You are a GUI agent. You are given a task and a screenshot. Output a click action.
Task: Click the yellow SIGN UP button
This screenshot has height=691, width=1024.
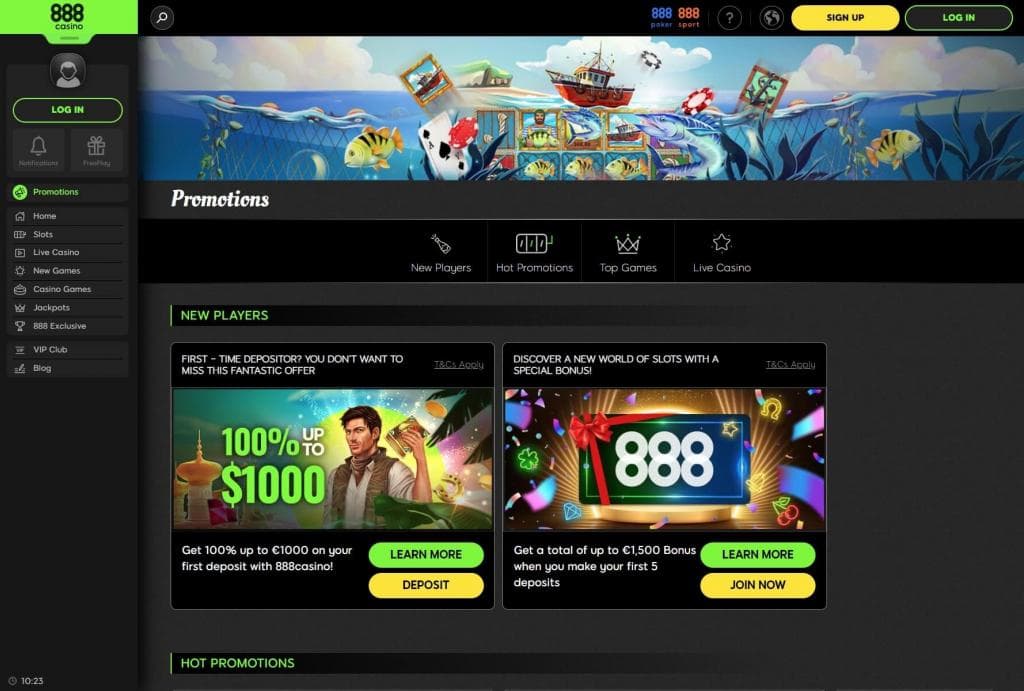coord(845,18)
